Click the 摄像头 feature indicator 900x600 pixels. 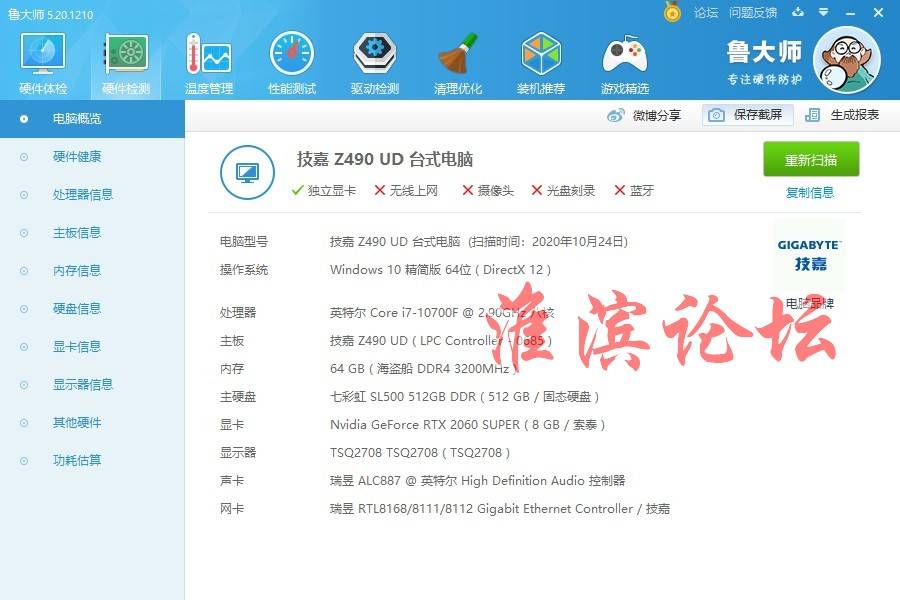click(488, 190)
